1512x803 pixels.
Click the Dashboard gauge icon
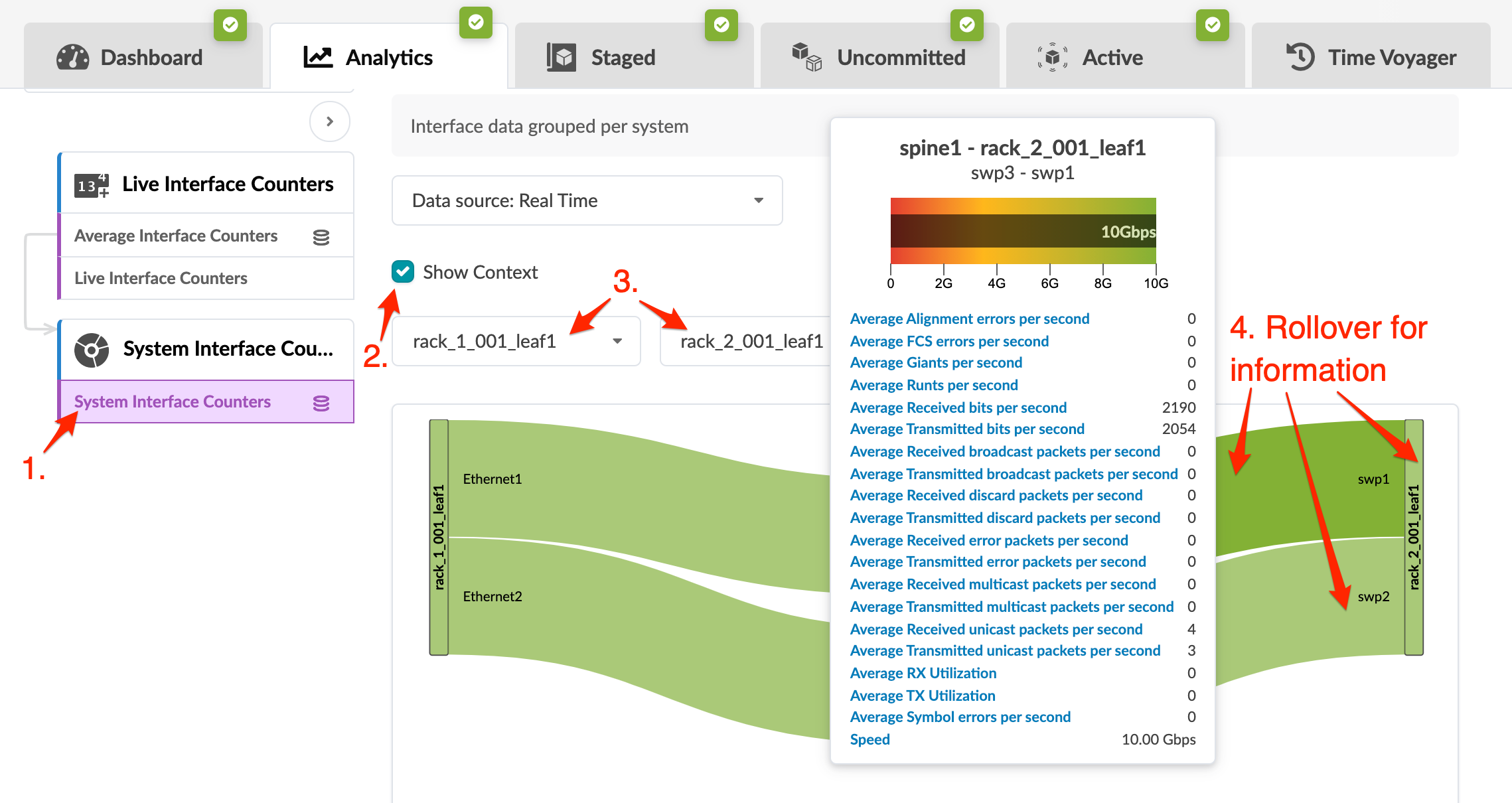(x=72, y=58)
